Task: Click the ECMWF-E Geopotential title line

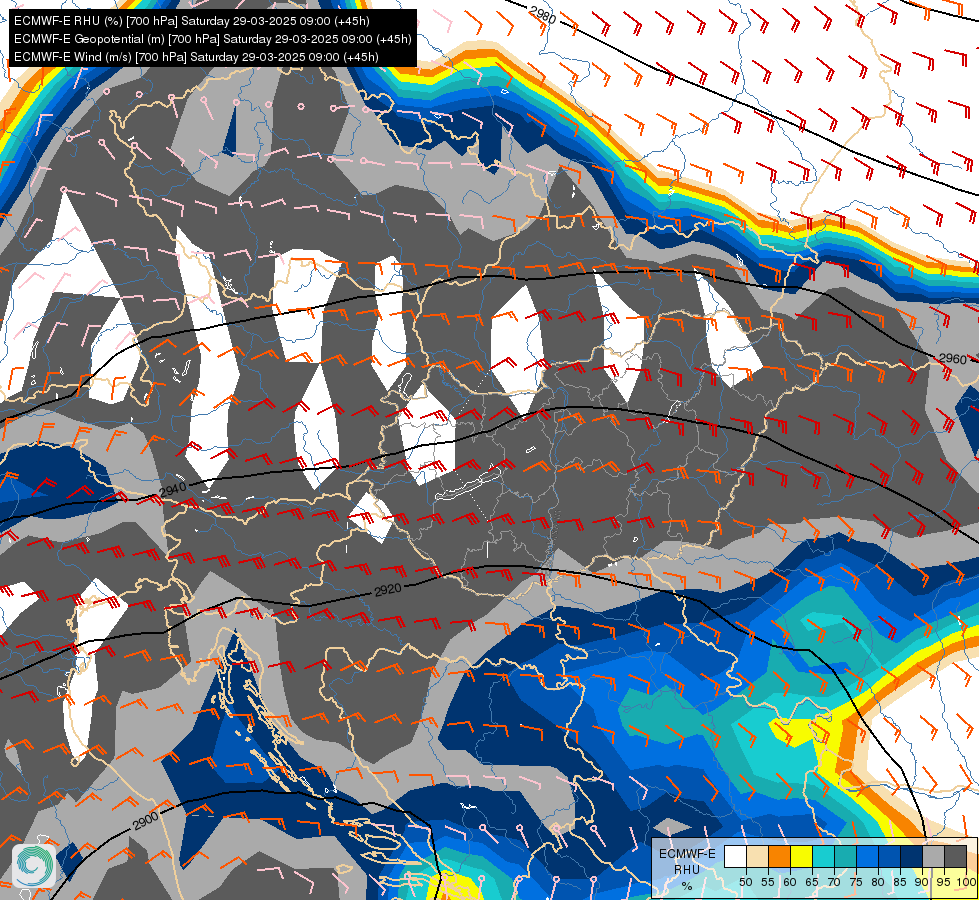Action: coord(212,39)
